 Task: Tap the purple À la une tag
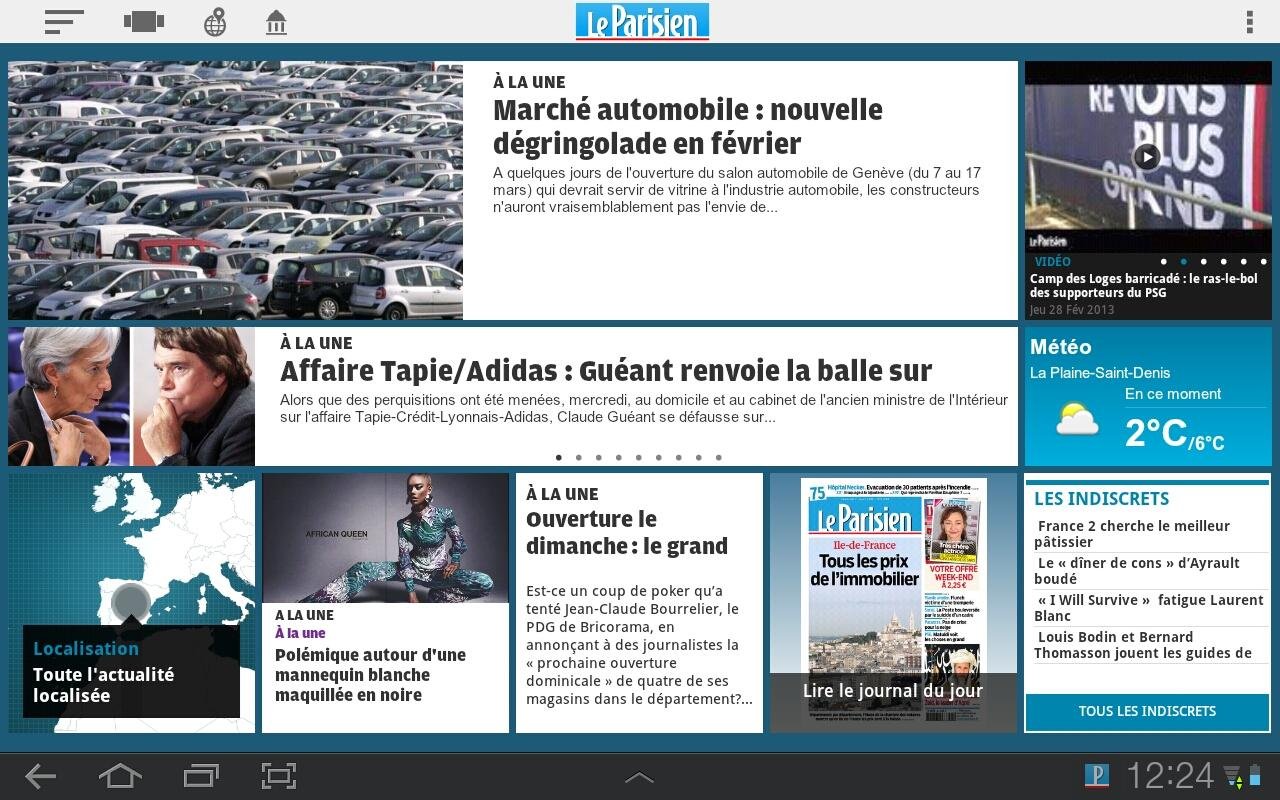coord(300,633)
